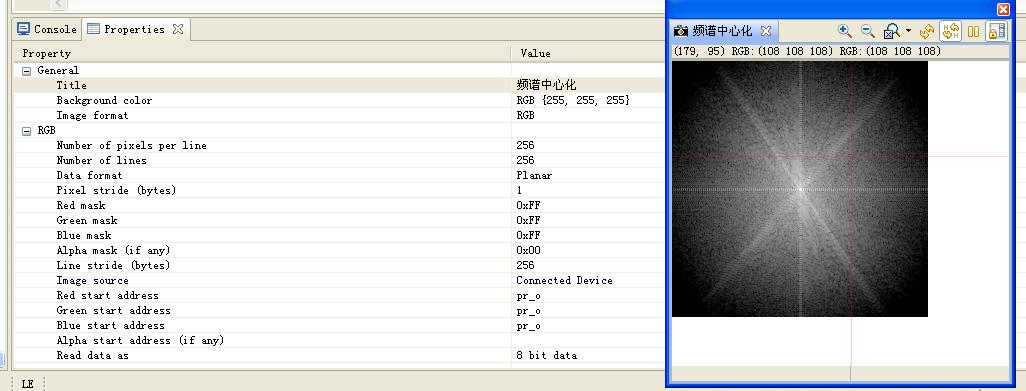Select the Green mask property

coord(87,220)
